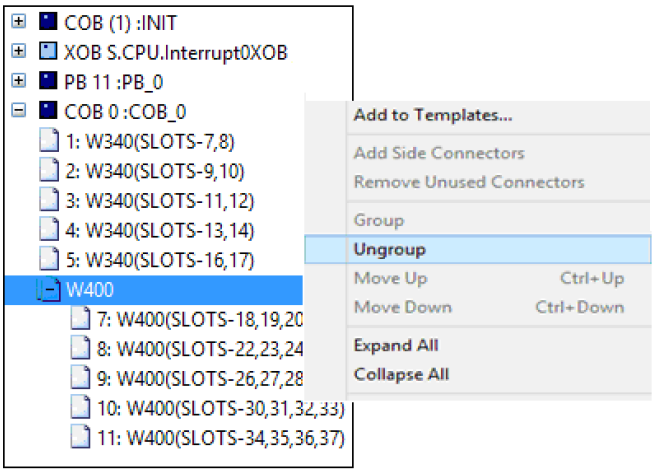This screenshot has width=662, height=472.
Task: Select page 2: W340(SLOTS-9,10)
Action: pyautogui.click(x=155, y=171)
